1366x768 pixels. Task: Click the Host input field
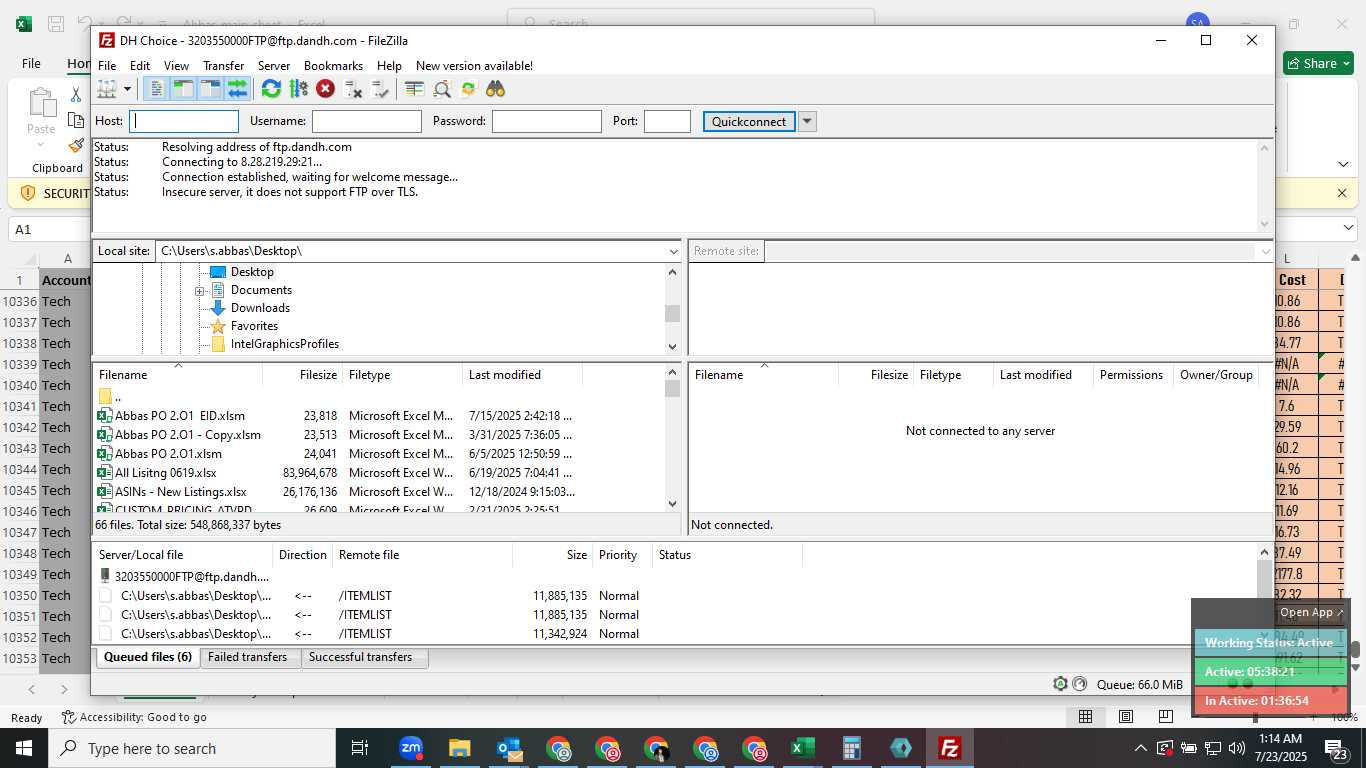point(184,121)
